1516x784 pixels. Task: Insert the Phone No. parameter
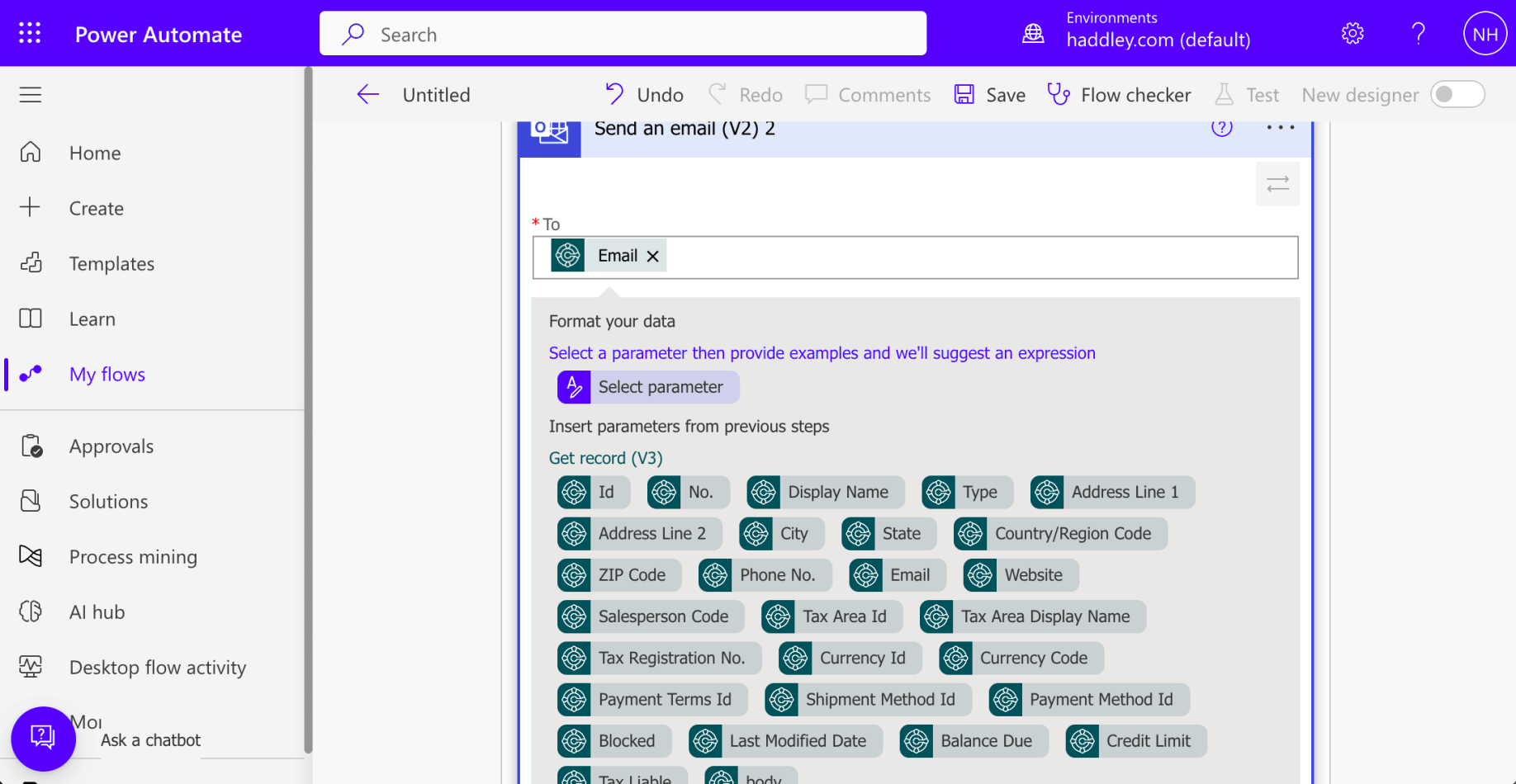click(765, 575)
